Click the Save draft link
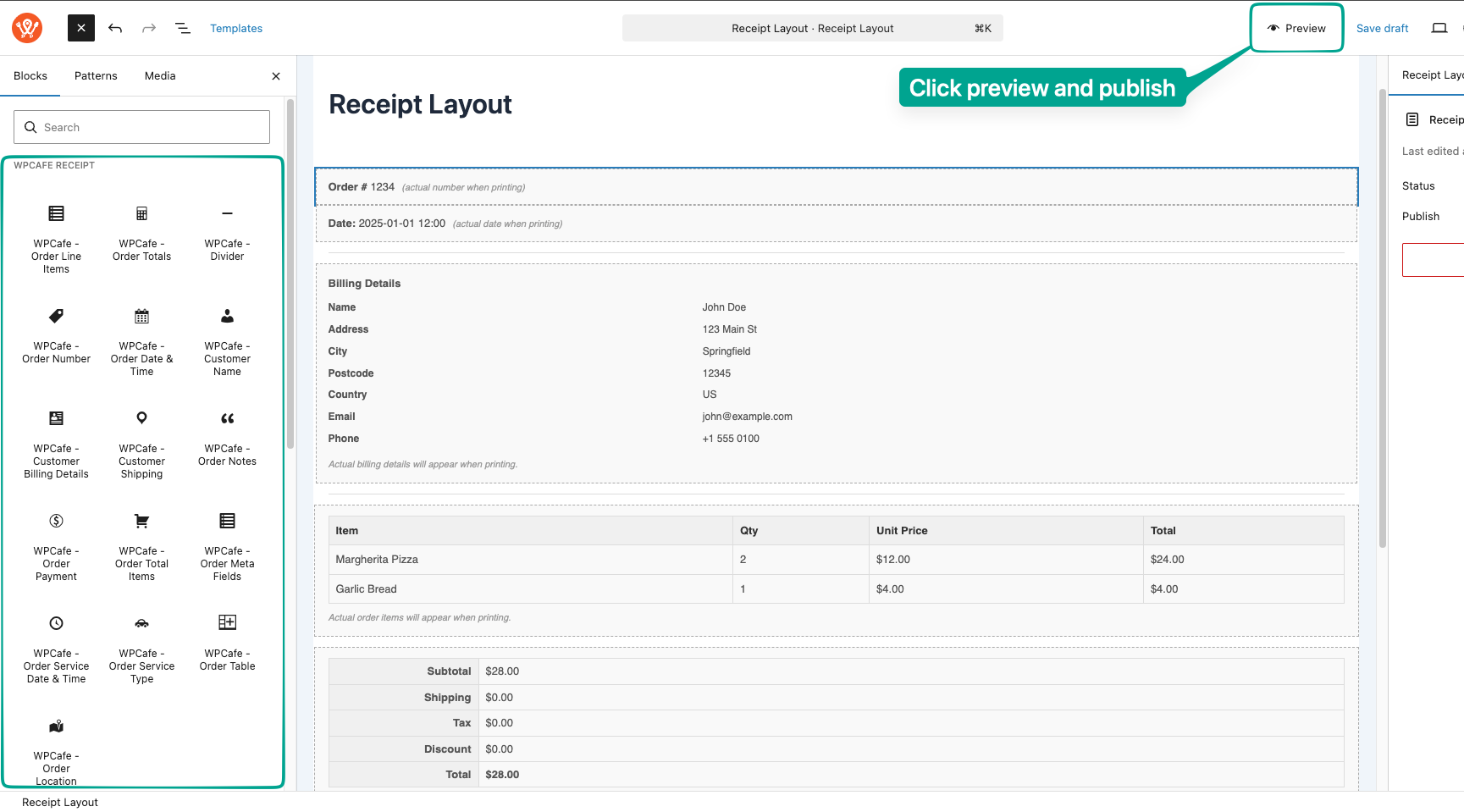This screenshot has height=812, width=1464. 1382,28
